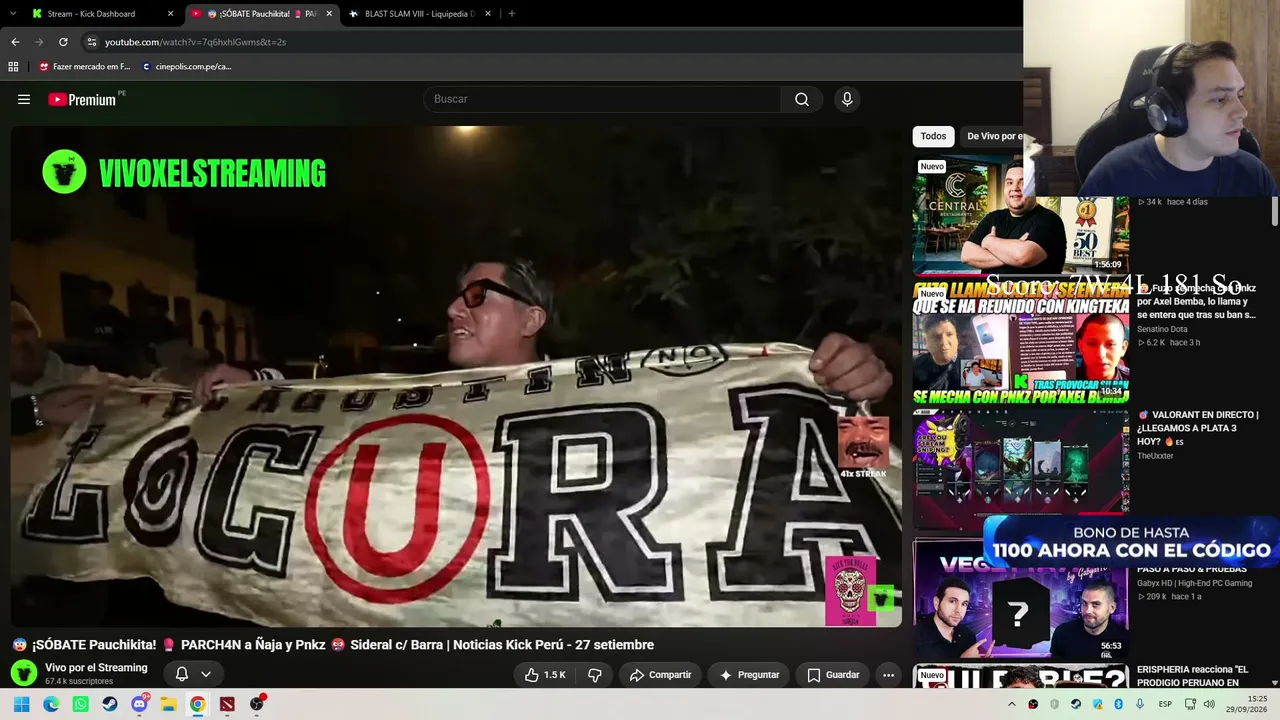Dislike the video with thumbs-down button

595,675
